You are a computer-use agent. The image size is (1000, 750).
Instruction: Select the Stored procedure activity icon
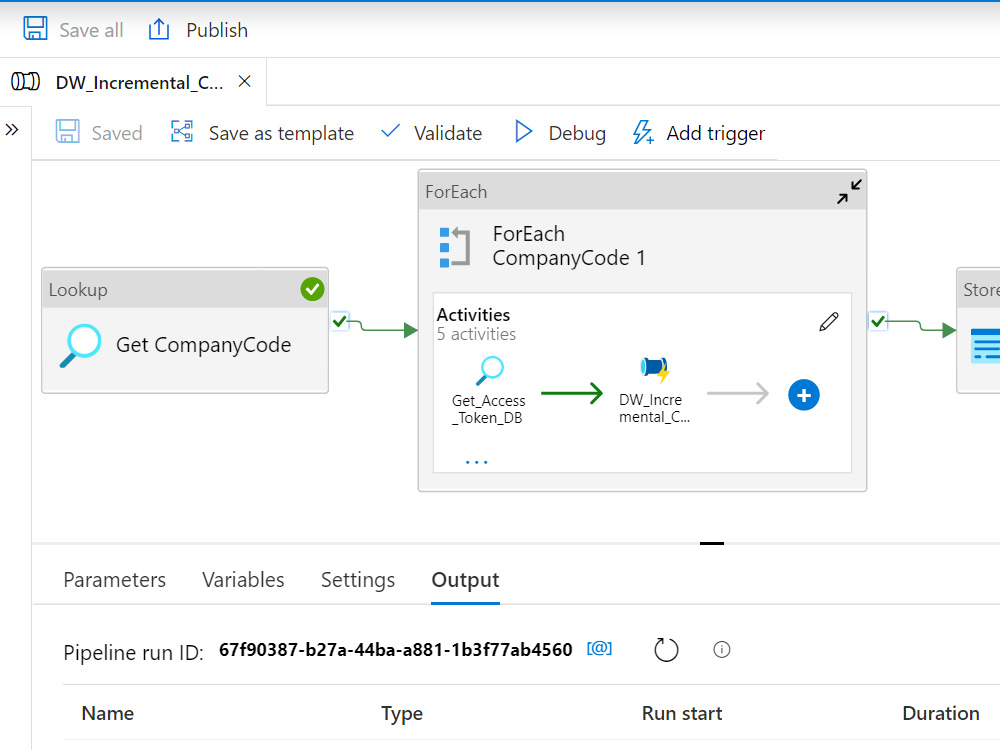click(x=985, y=346)
